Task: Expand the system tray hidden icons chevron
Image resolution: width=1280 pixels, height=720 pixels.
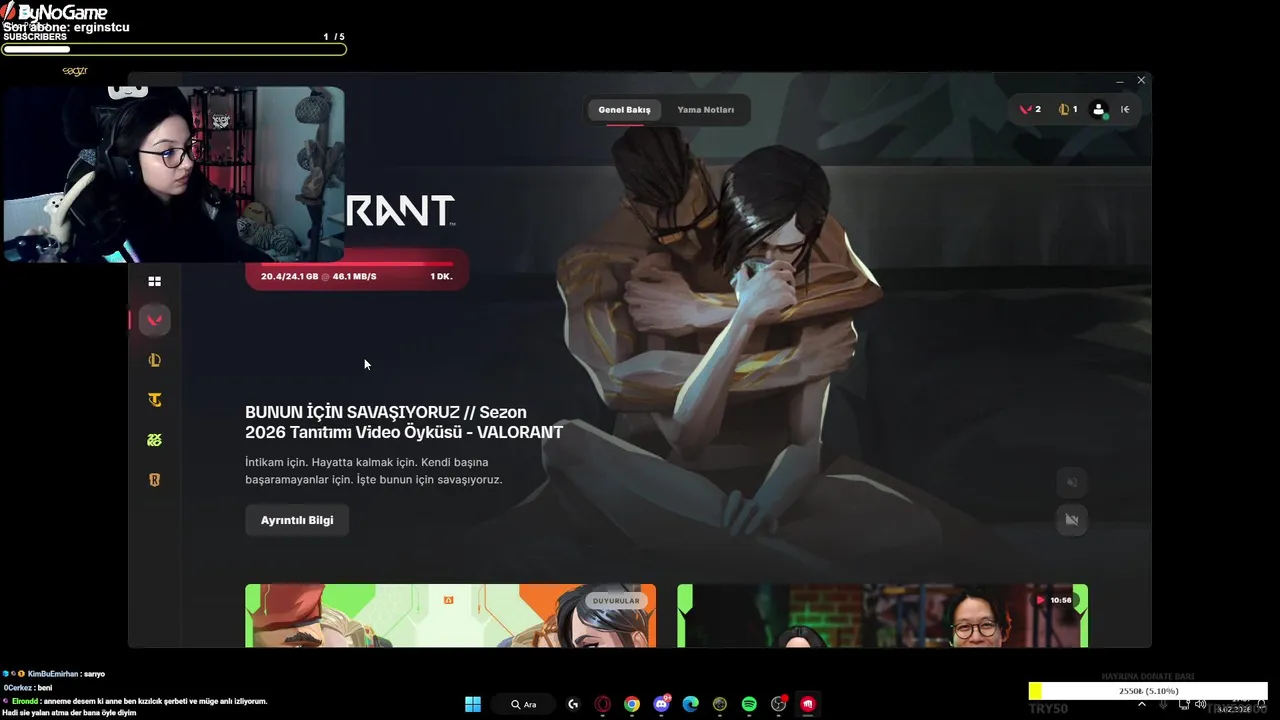Action: (x=1142, y=704)
